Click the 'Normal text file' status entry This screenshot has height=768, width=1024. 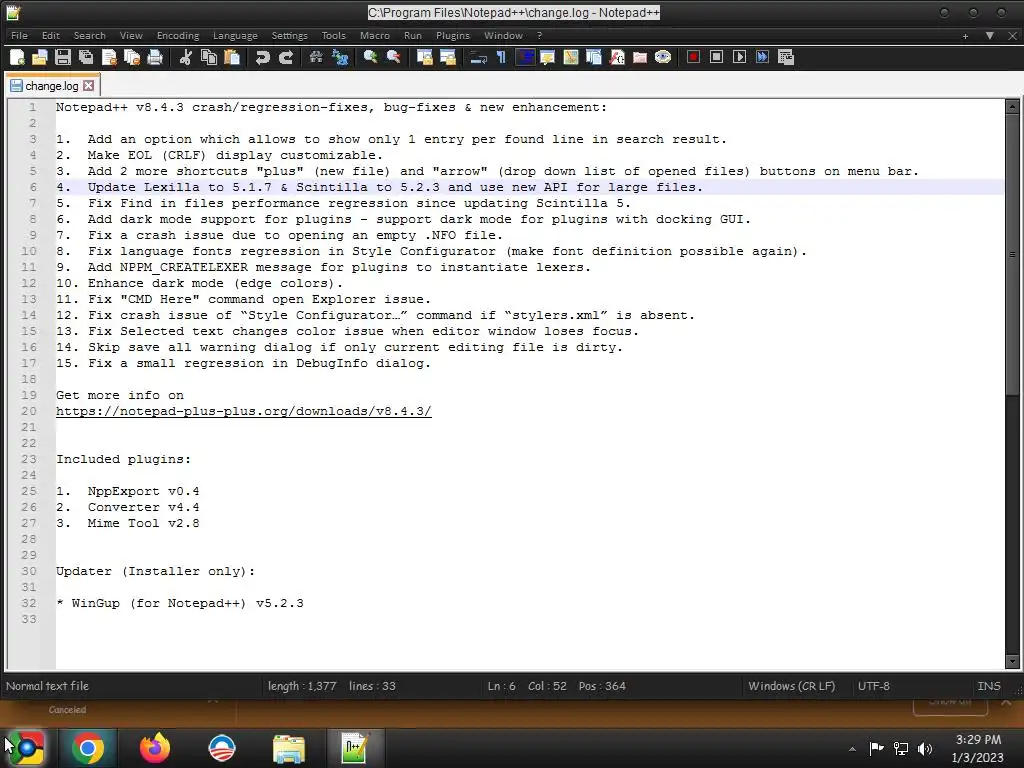tap(48, 686)
